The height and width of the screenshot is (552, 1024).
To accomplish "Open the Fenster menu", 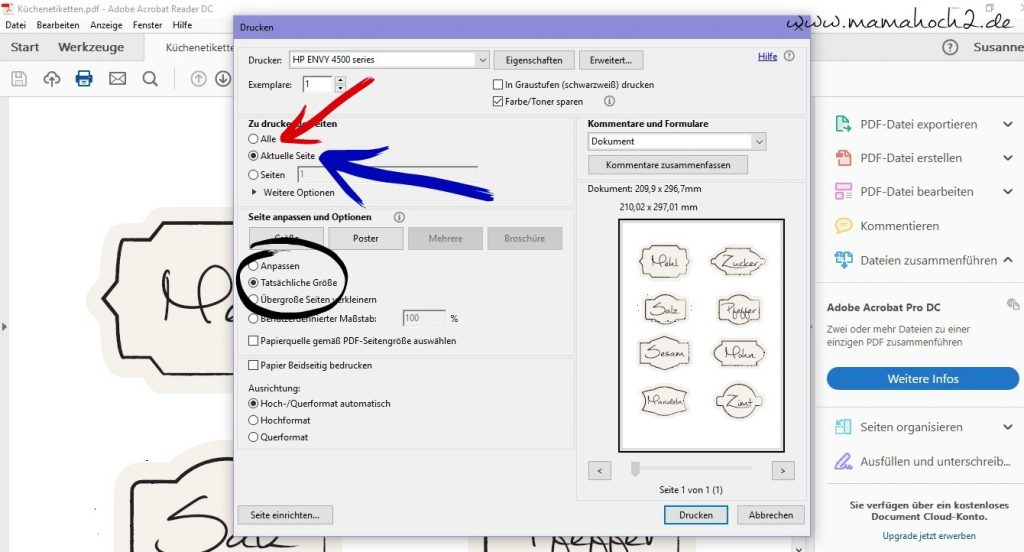I will [x=148, y=25].
